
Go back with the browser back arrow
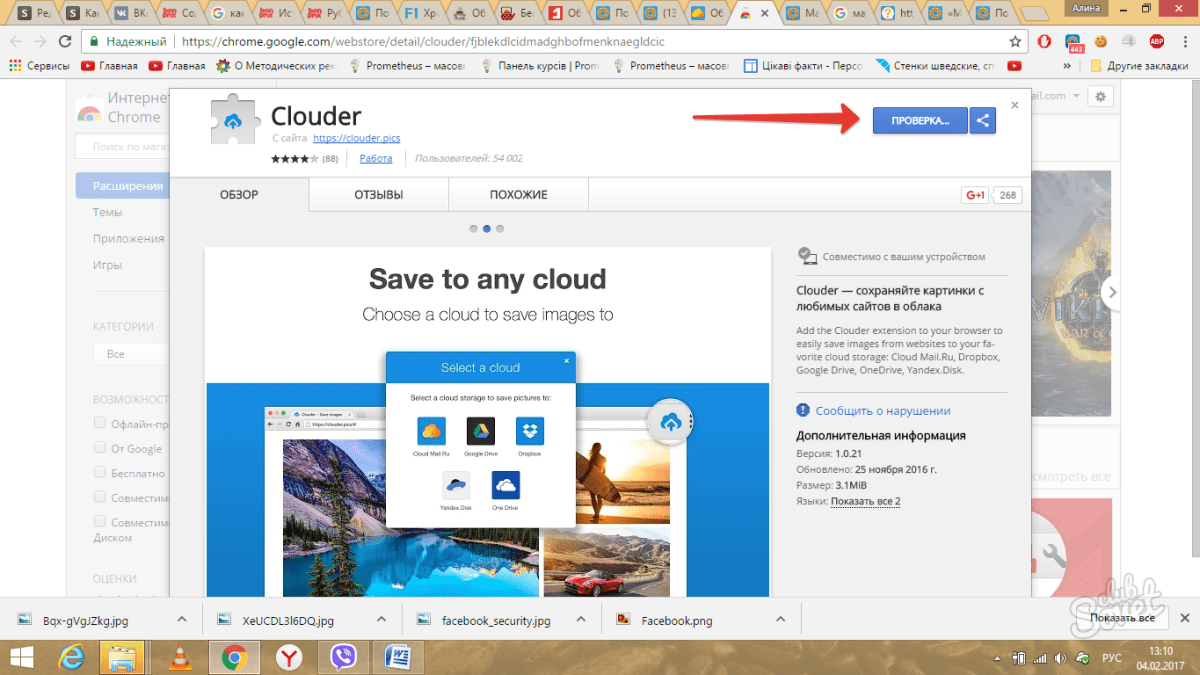point(16,42)
